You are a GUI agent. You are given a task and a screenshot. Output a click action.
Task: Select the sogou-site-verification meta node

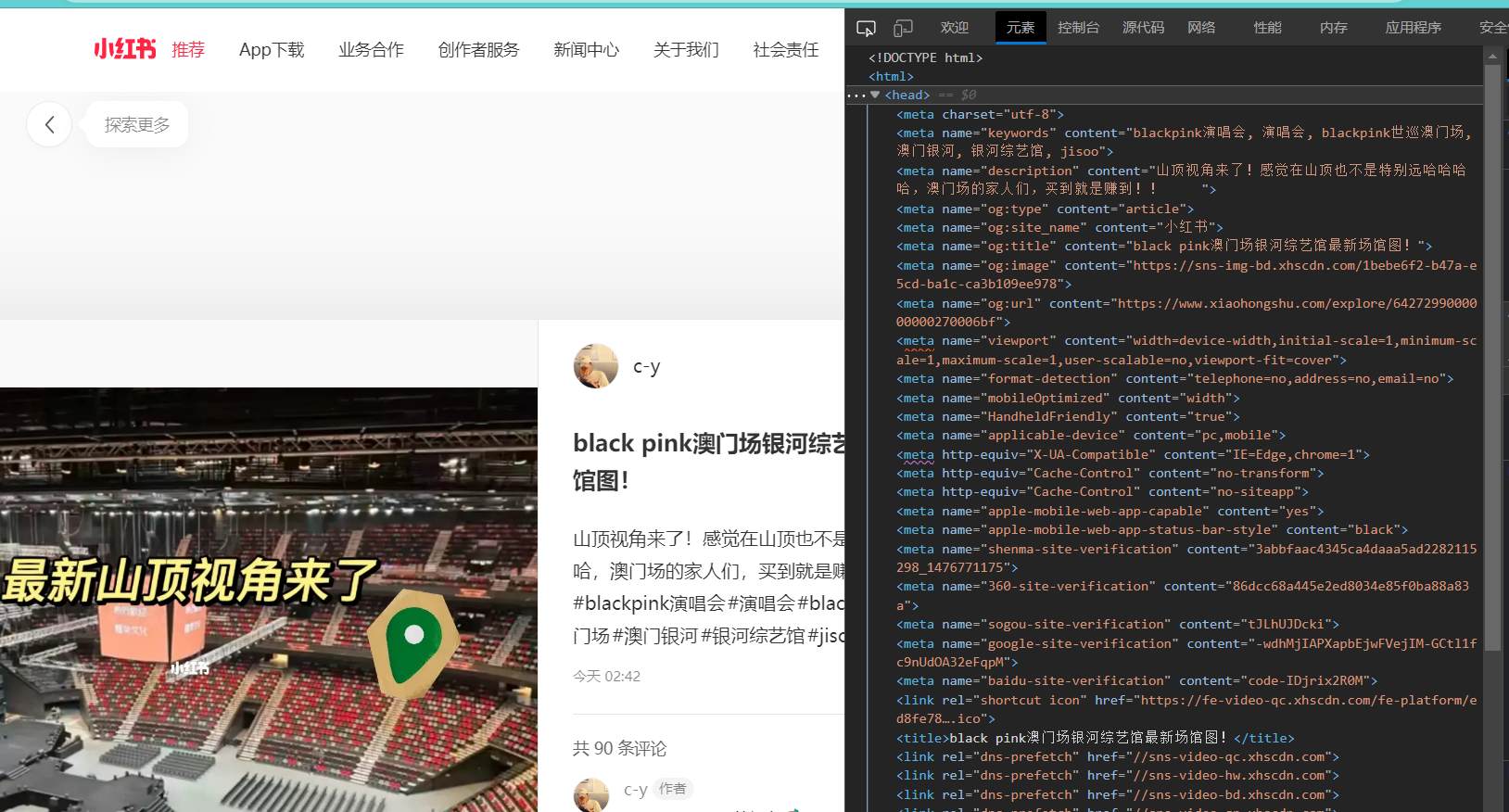pyautogui.click(x=1118, y=624)
